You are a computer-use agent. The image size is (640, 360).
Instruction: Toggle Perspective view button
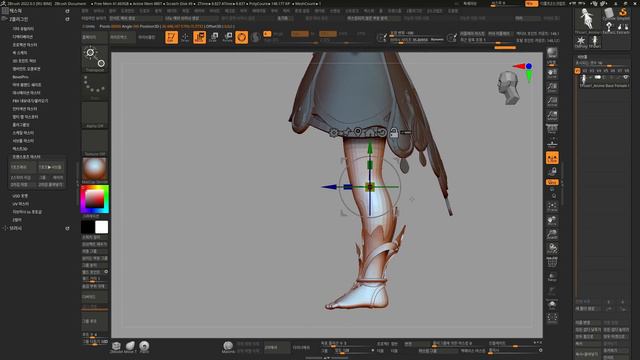(552, 129)
